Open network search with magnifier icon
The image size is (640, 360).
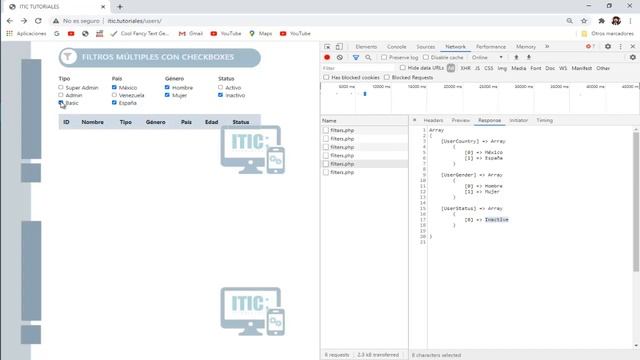point(368,58)
